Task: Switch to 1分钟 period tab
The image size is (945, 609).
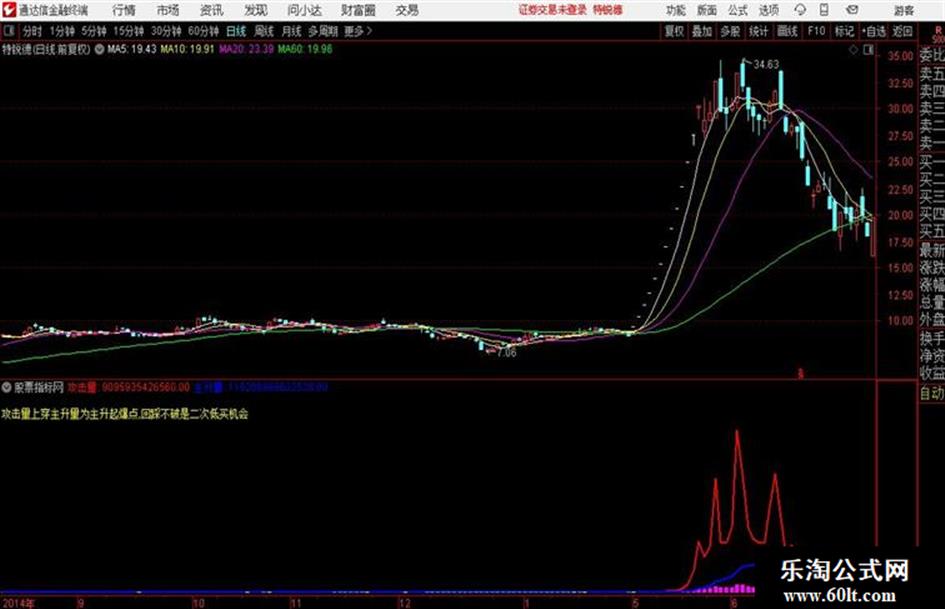Action: pyautogui.click(x=62, y=31)
